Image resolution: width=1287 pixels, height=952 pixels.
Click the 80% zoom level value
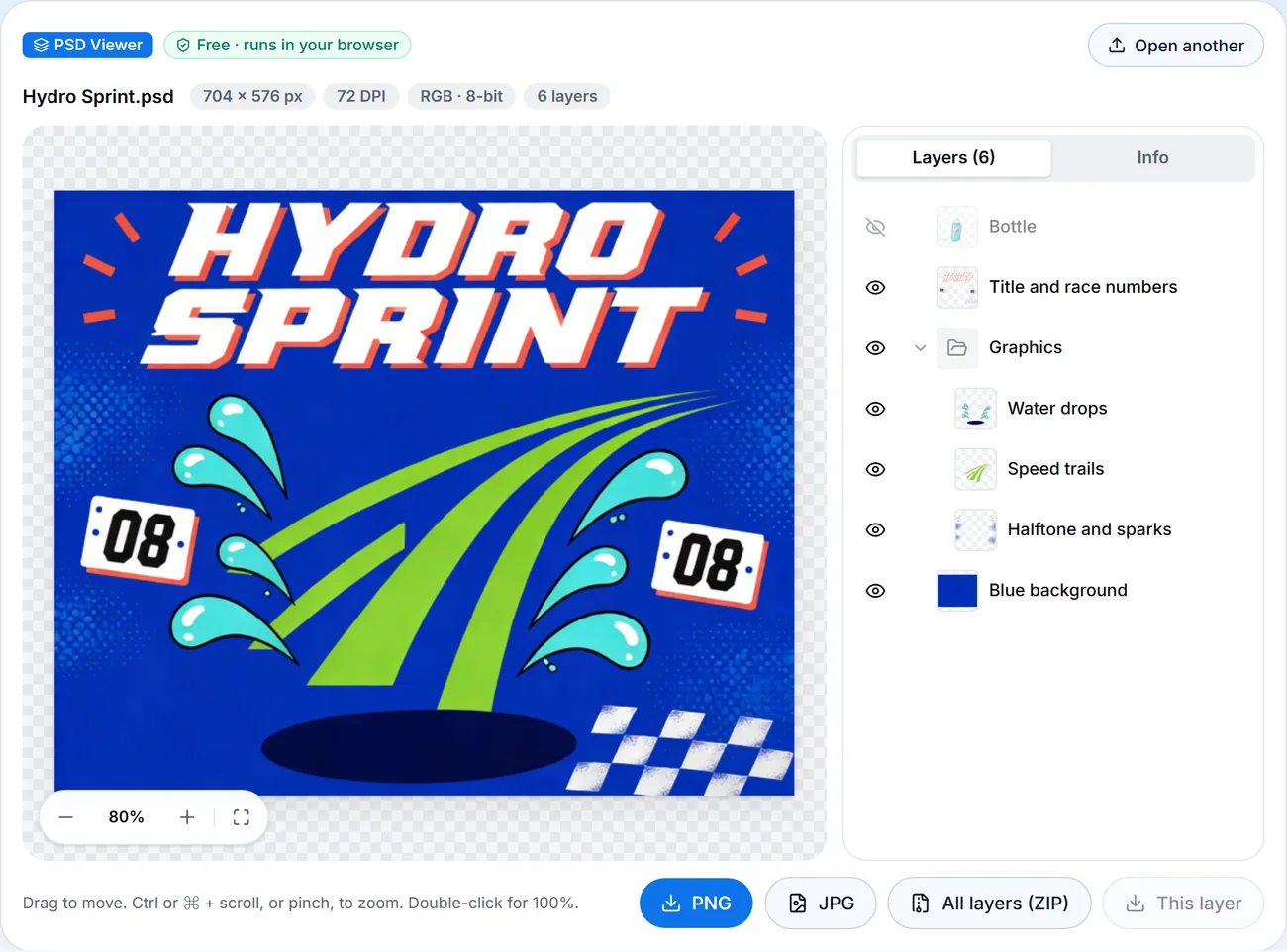(x=127, y=817)
